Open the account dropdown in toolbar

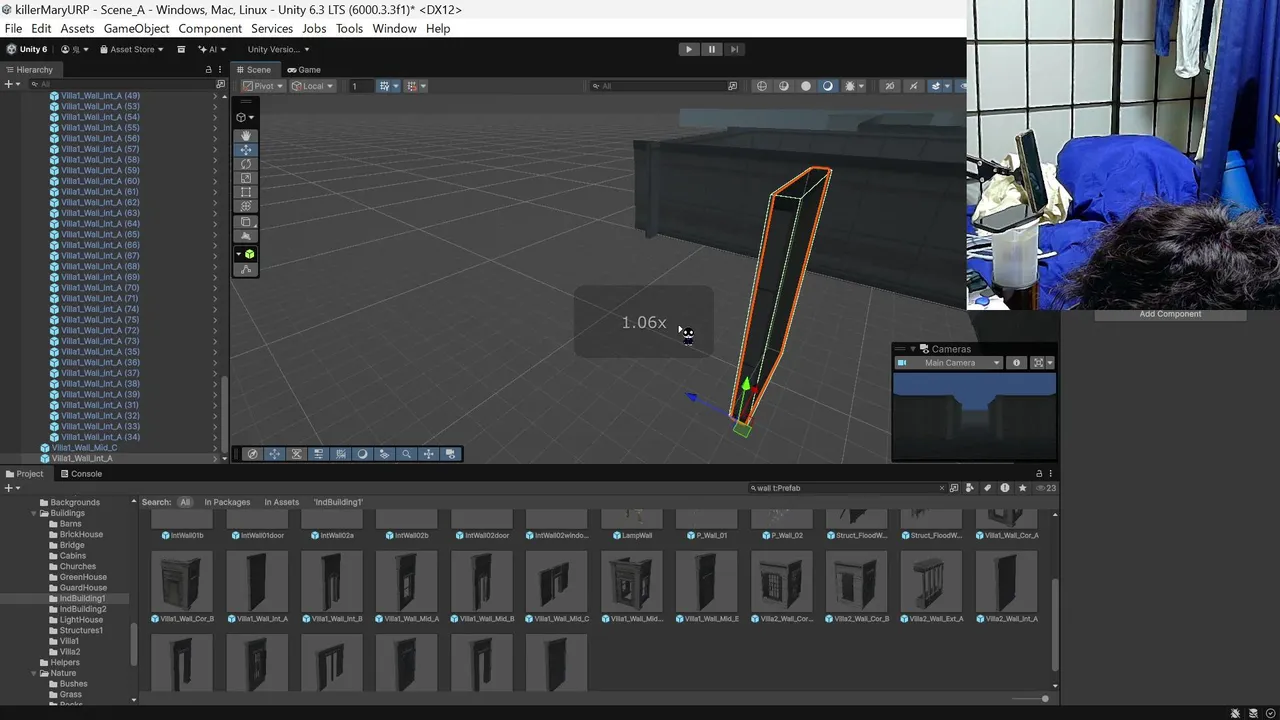tap(75, 49)
